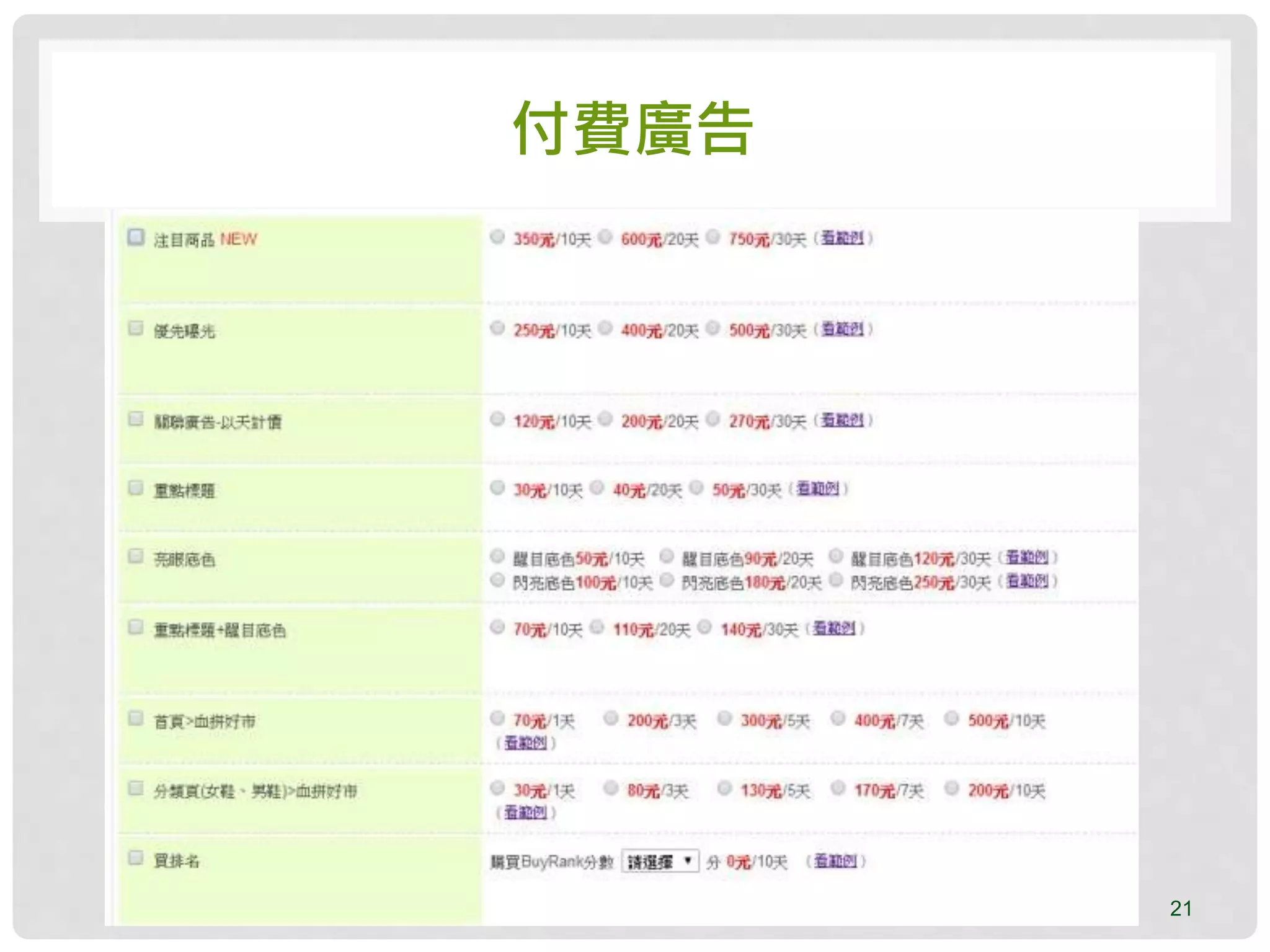Viewport: 1270px width, 952px height.
Task: Select 閃亮底色180元/20天 radio option
Action: (x=667, y=580)
